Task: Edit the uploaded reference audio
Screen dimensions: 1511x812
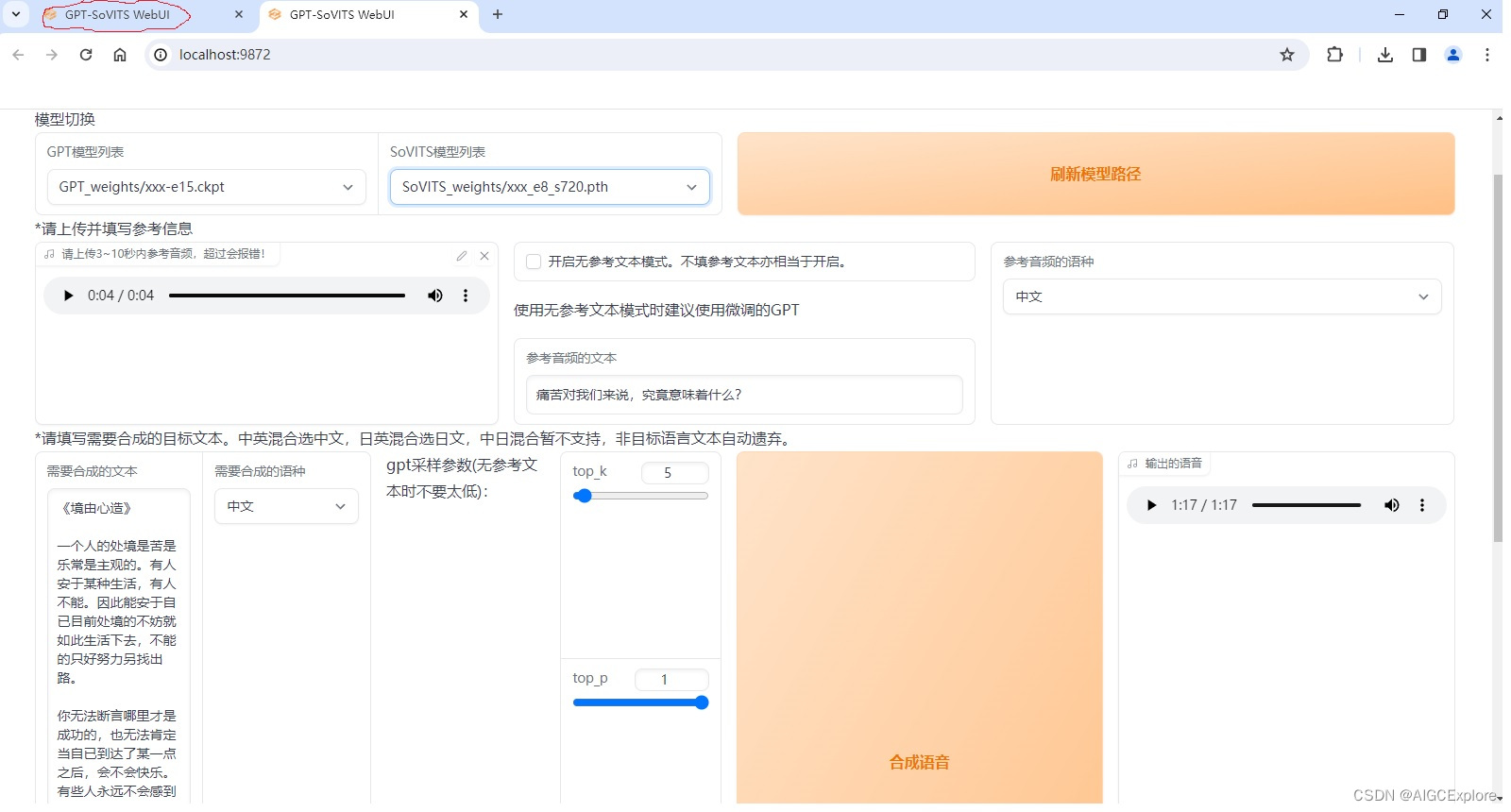Action: click(462, 256)
